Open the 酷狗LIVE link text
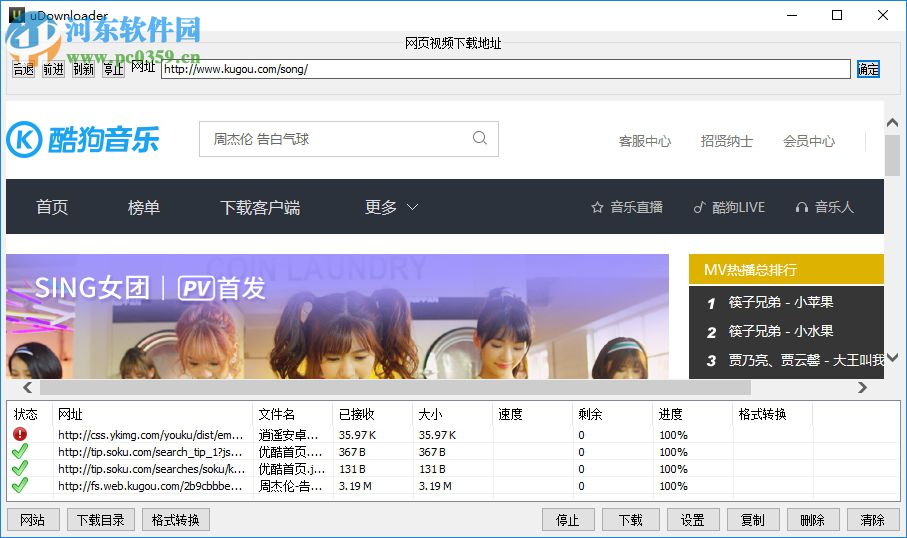Screen dimensions: 907x538 click(738, 207)
